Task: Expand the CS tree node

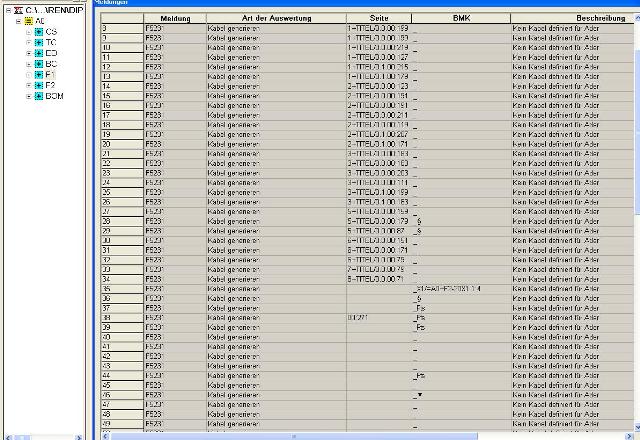Action: point(29,32)
